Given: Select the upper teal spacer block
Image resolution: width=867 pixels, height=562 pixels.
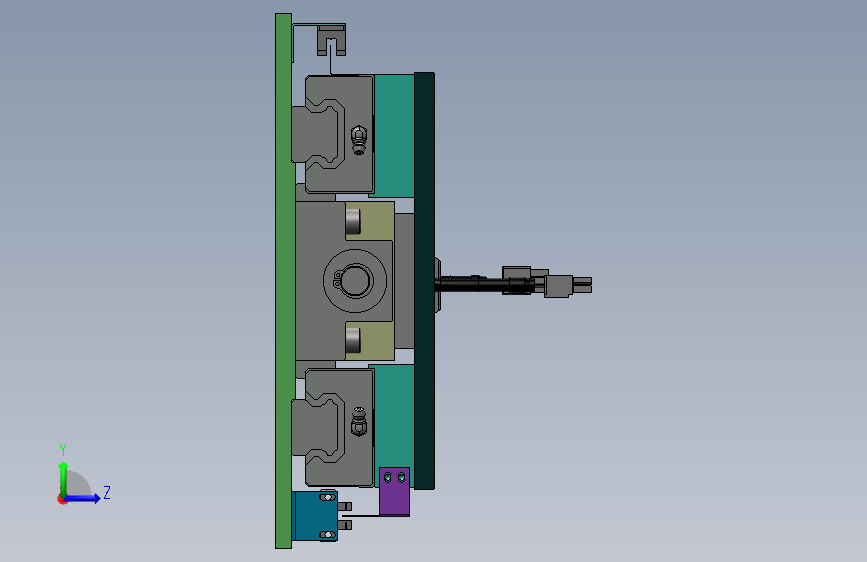Looking at the screenshot, I should [x=394, y=136].
